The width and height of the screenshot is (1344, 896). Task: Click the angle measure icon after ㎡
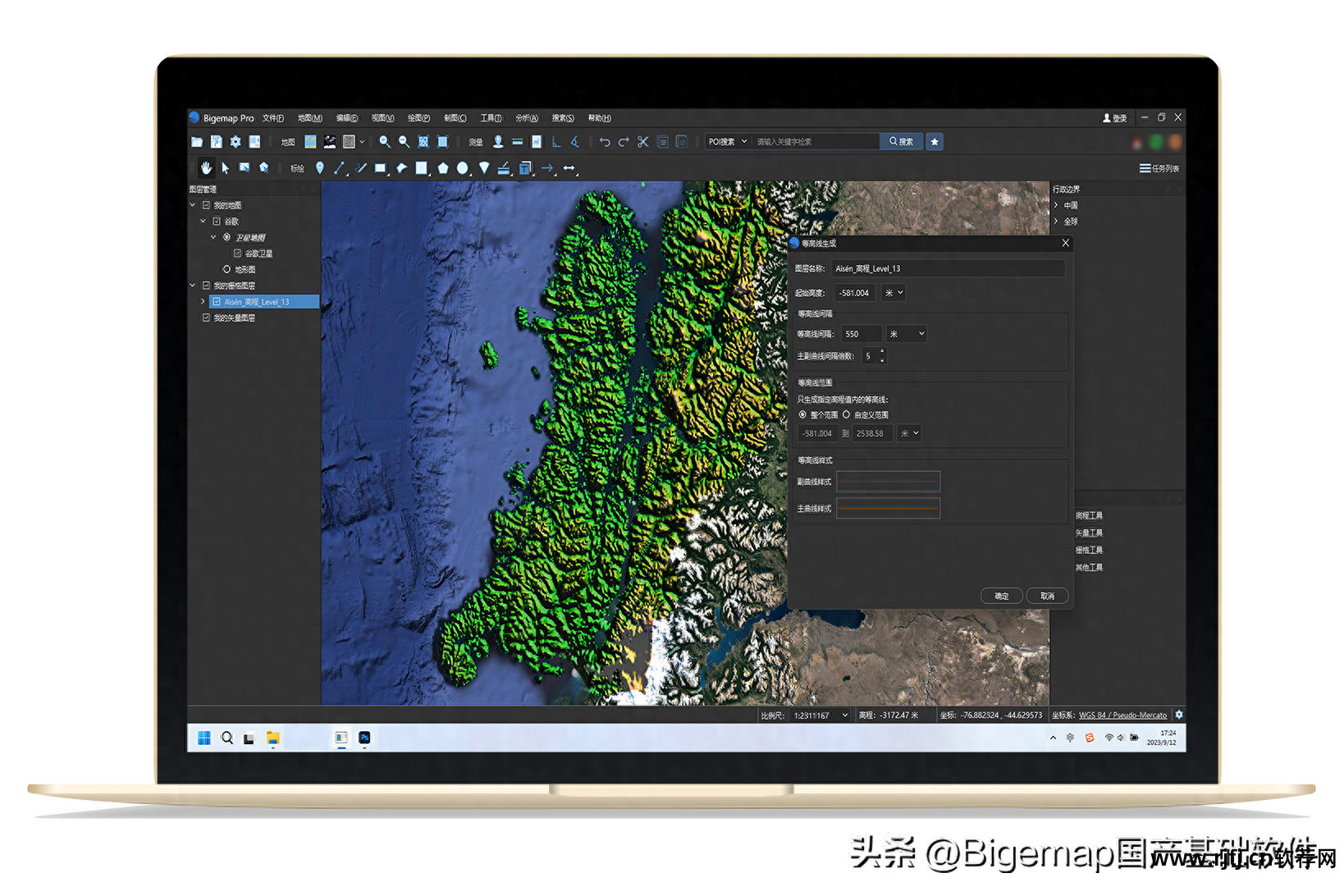click(x=556, y=142)
